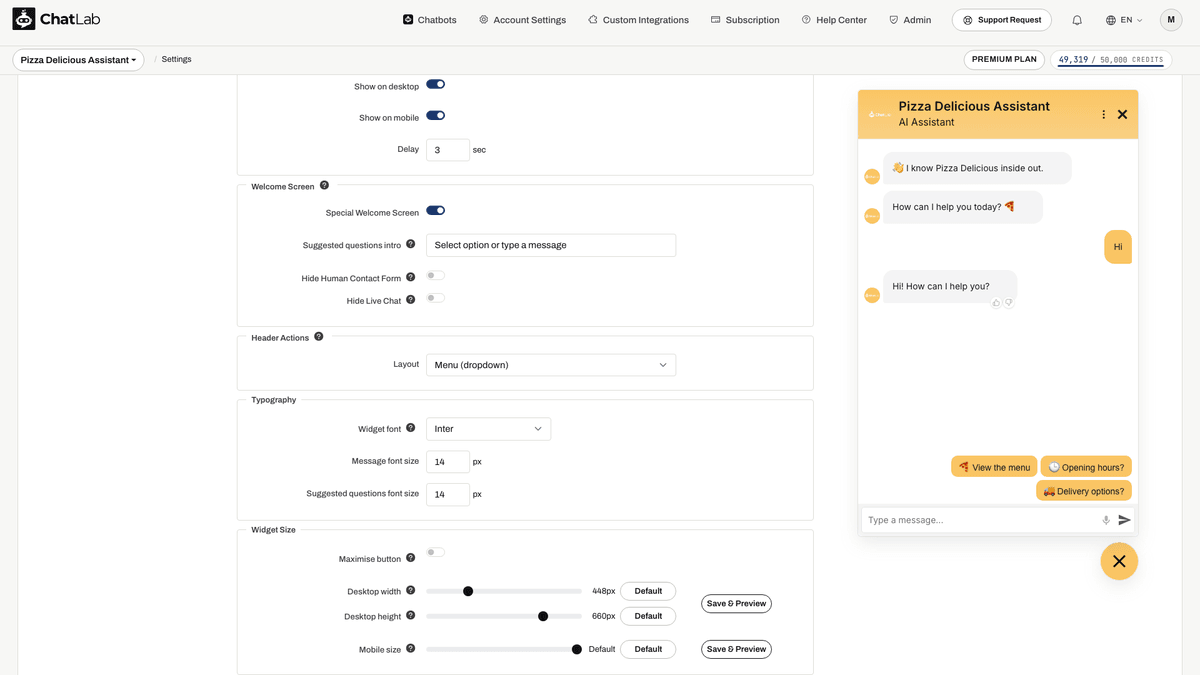Click the thumbs down icon on bot reply
The height and width of the screenshot is (675, 1200).
1009,303
